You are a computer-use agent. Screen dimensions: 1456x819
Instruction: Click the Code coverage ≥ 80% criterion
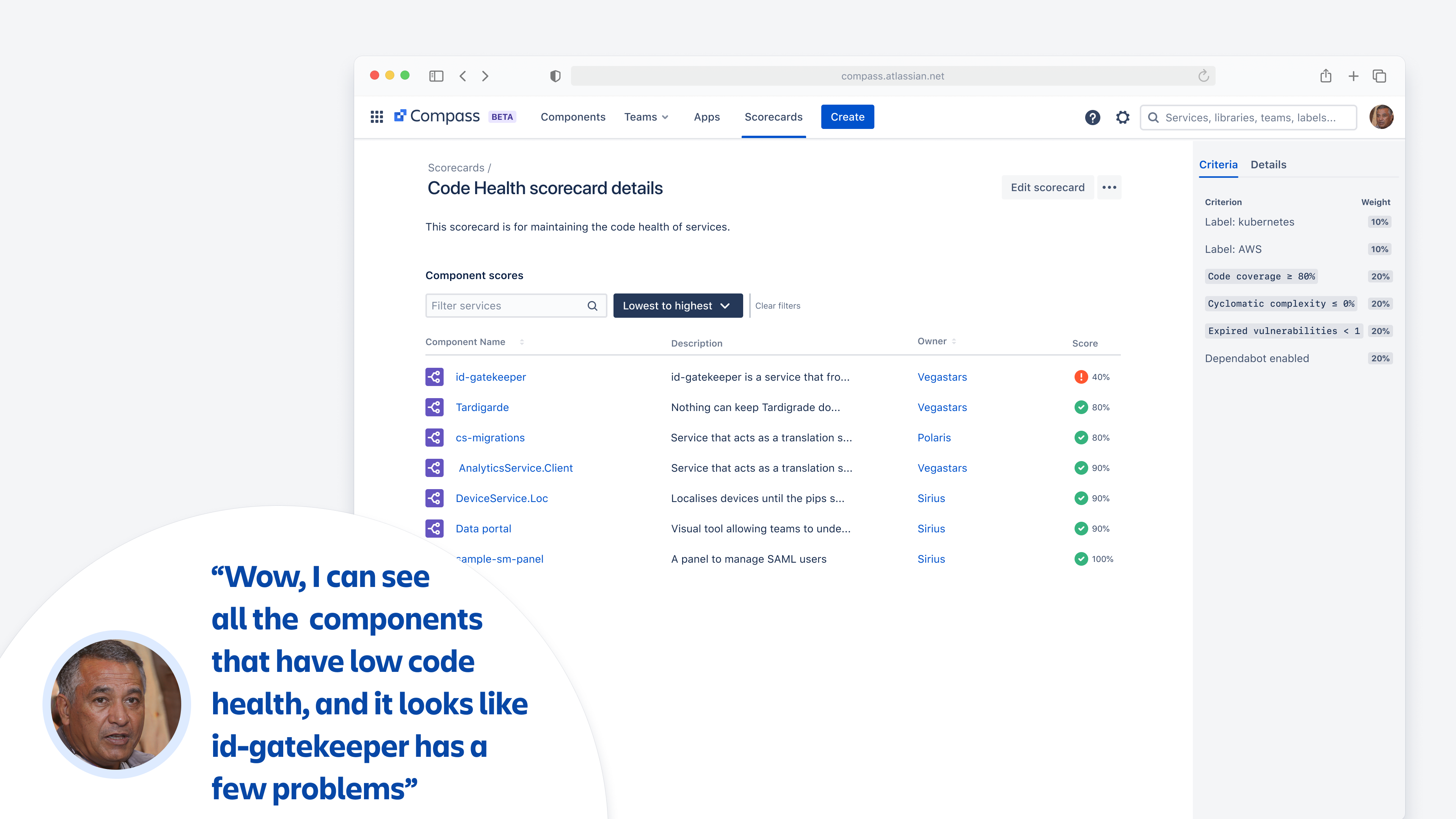[1261, 276]
